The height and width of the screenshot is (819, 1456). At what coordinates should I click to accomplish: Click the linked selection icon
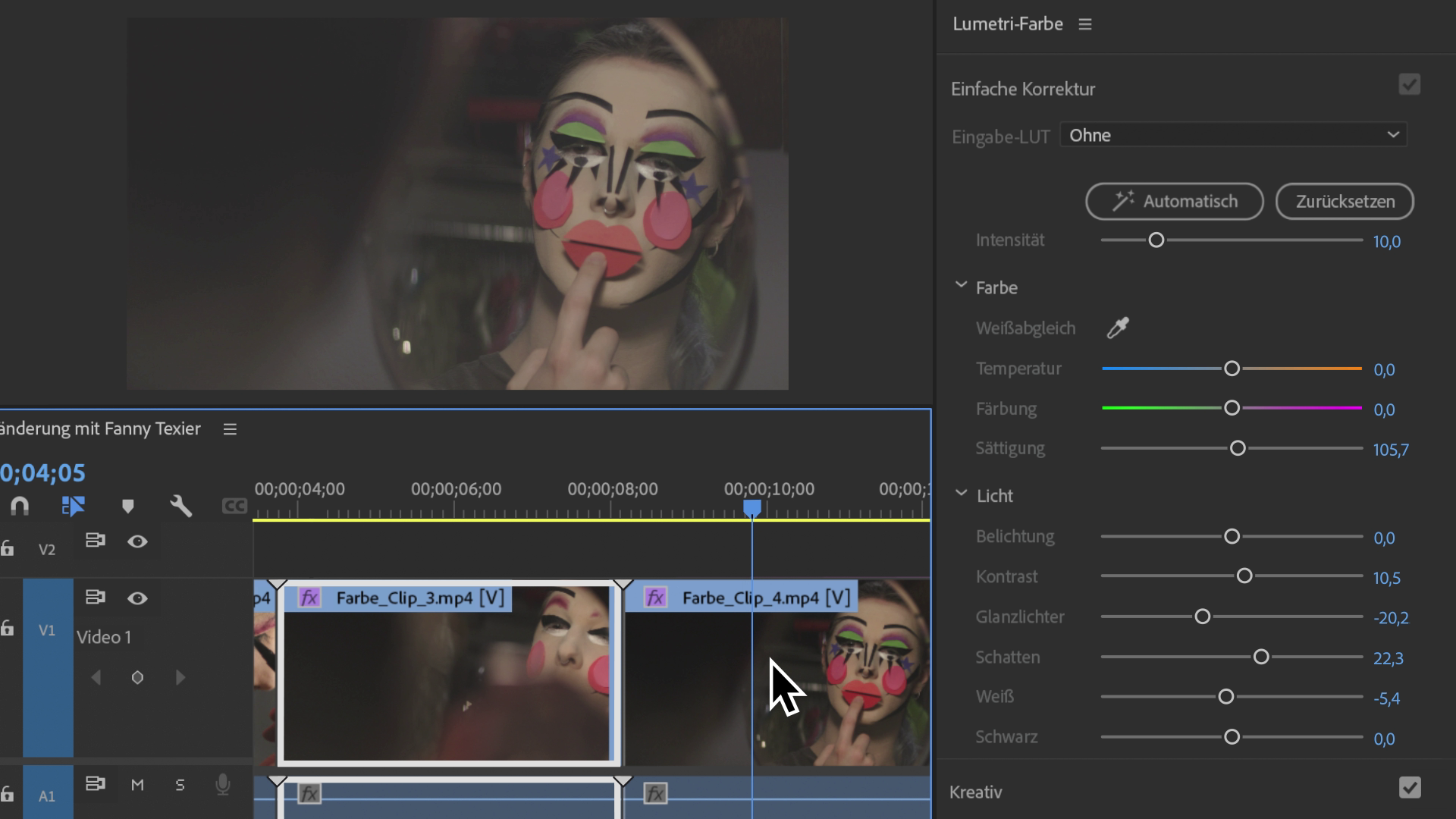click(73, 506)
